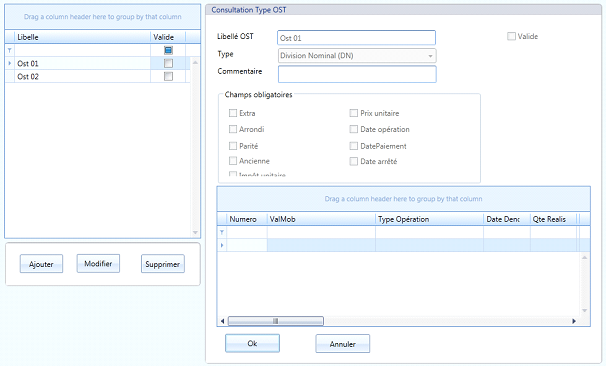This screenshot has height=366, width=607.
Task: Click down arrow of operations grid scrollbar
Action: [585, 310]
